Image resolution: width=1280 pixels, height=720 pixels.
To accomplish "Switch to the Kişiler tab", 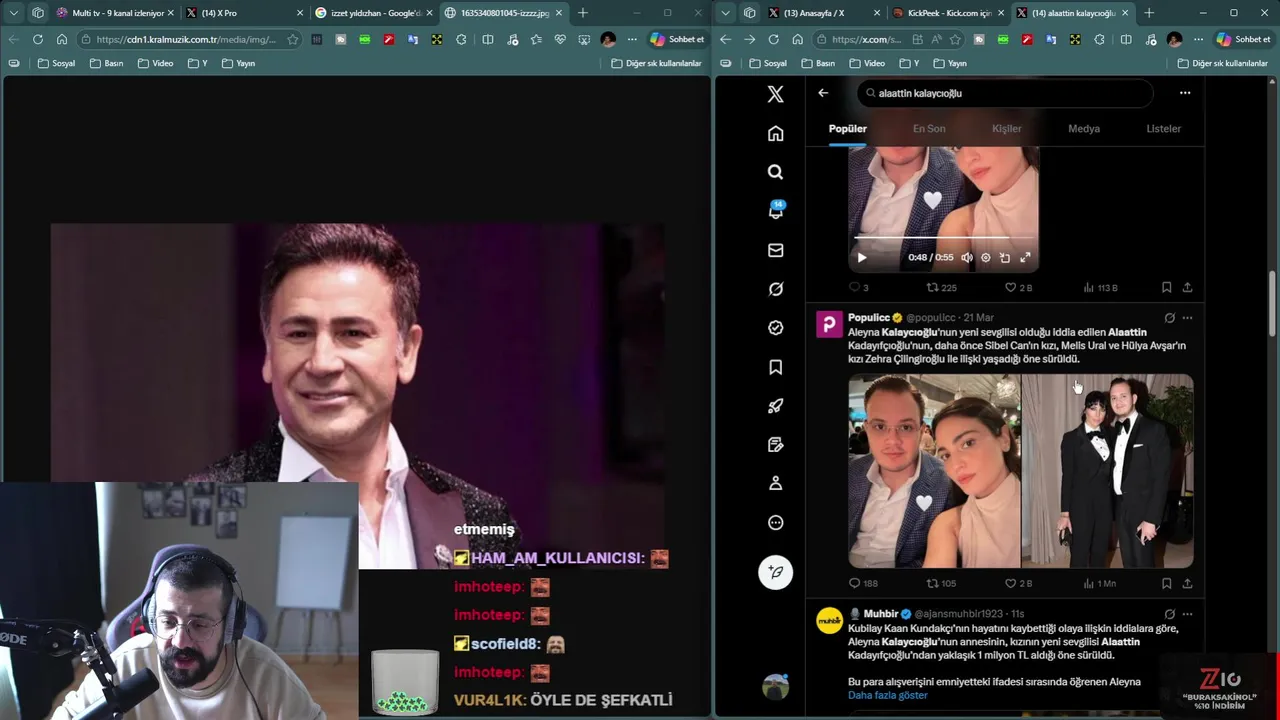I will click(1006, 128).
